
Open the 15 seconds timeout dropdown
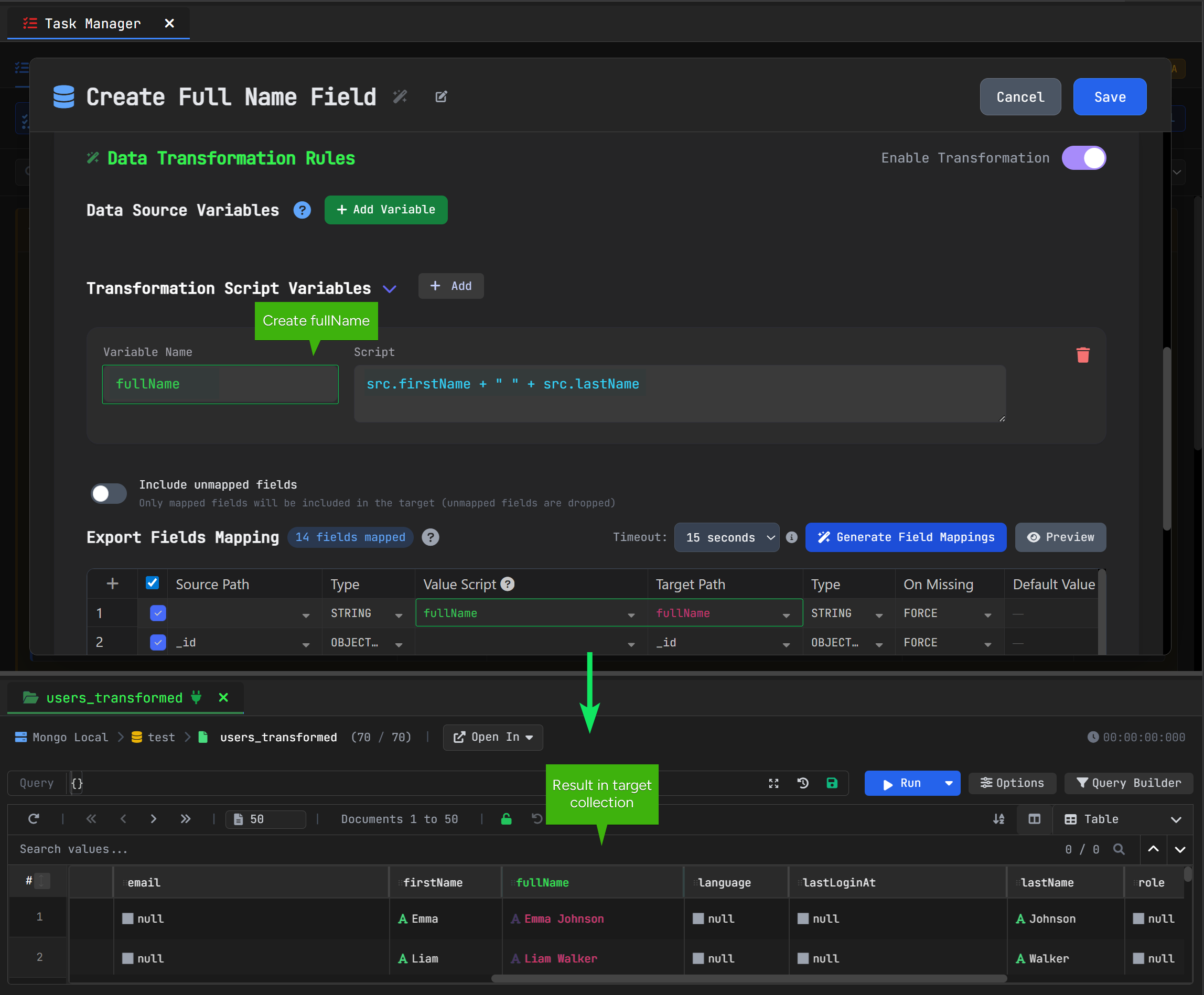coord(726,538)
